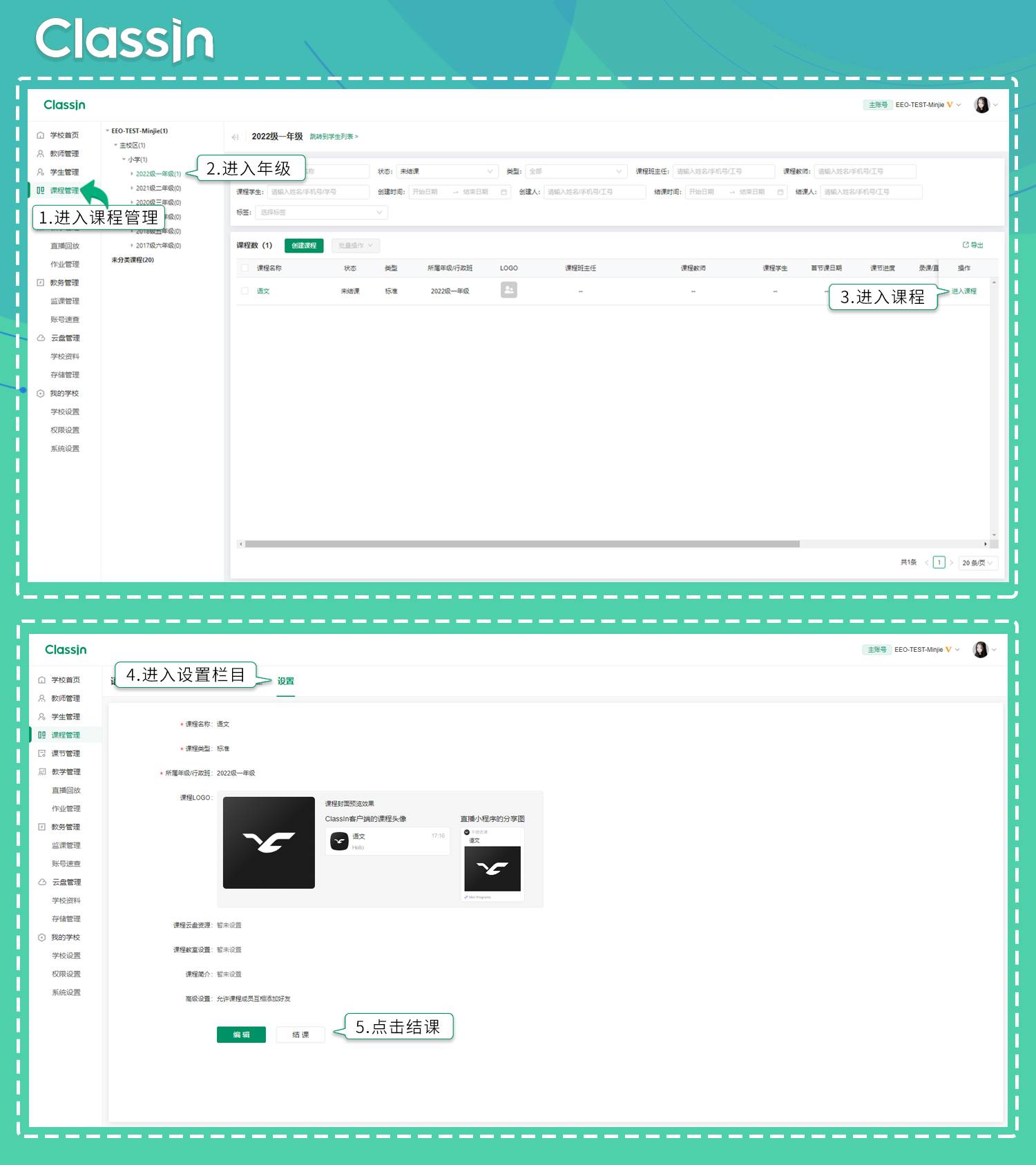Open 账号速查 in the upper sidebar
Image resolution: width=1036 pixels, height=1165 pixels.
tap(65, 320)
